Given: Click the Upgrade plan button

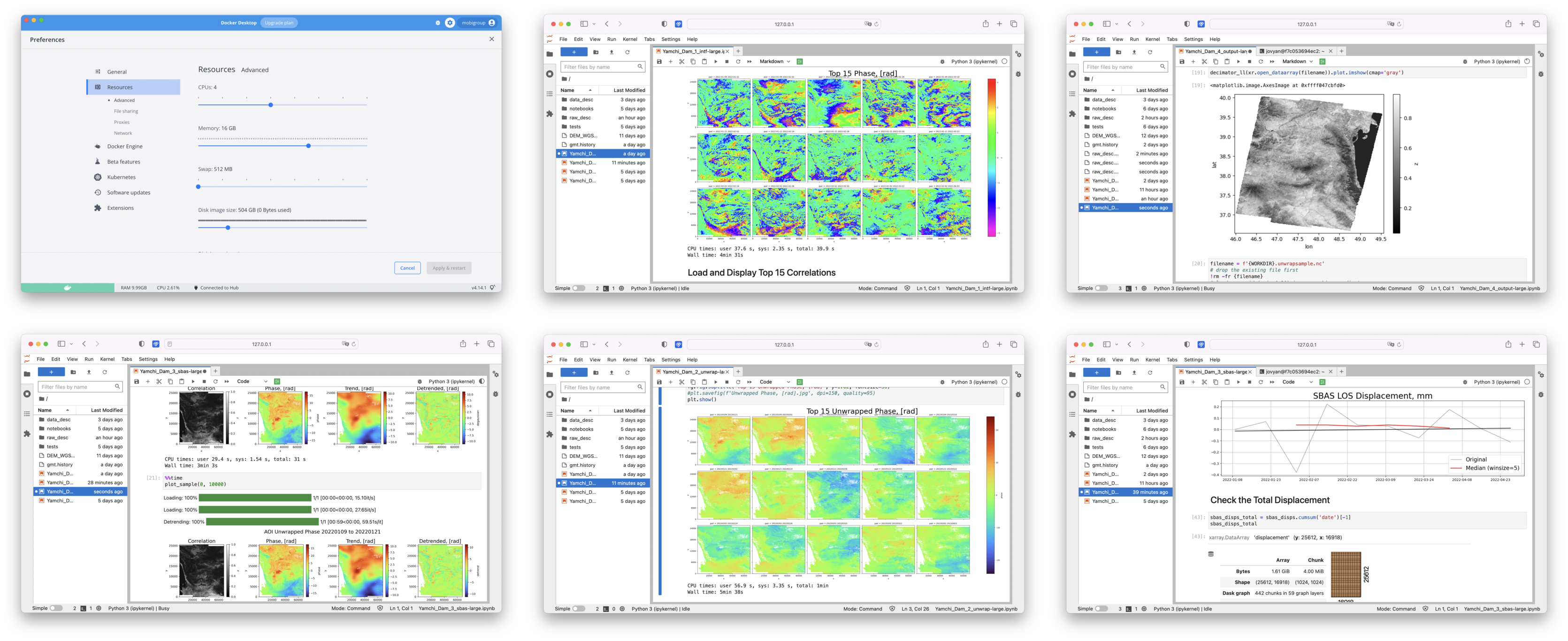Looking at the screenshot, I should (x=279, y=23).
